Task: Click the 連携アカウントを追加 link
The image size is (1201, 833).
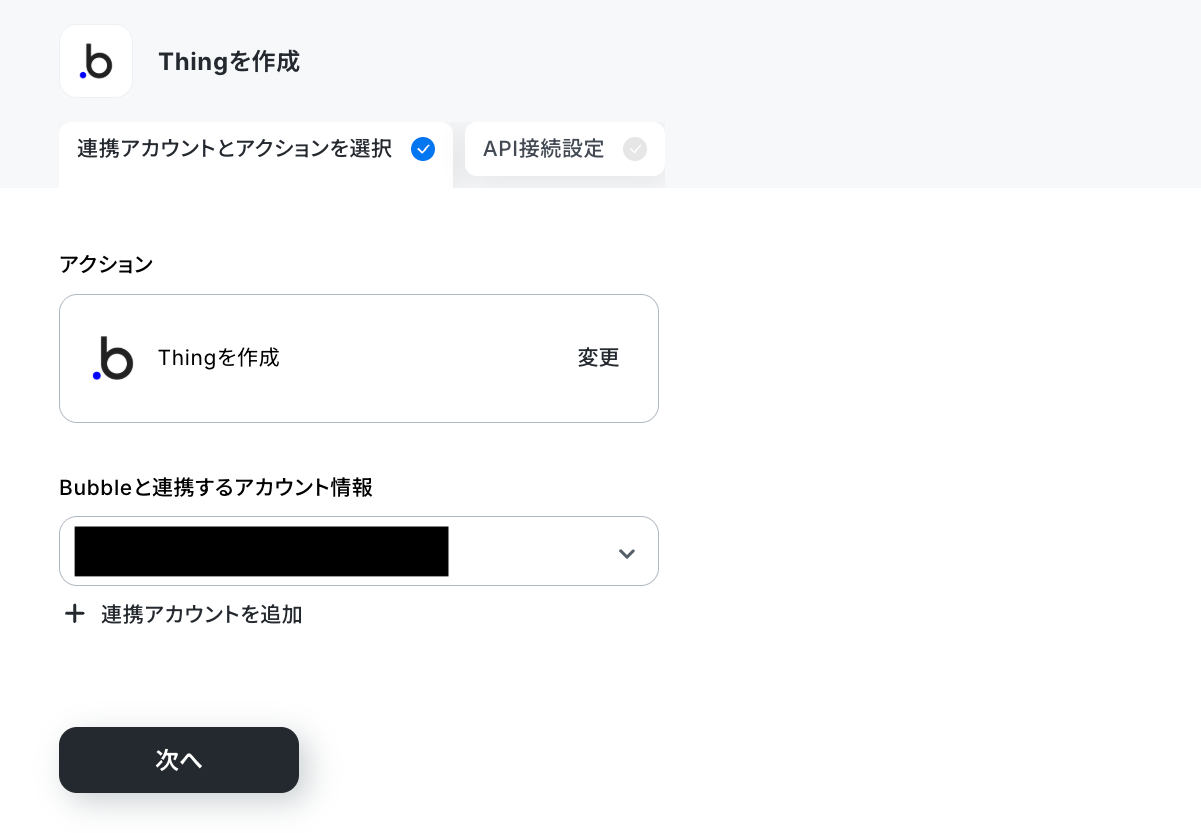Action: [201, 614]
